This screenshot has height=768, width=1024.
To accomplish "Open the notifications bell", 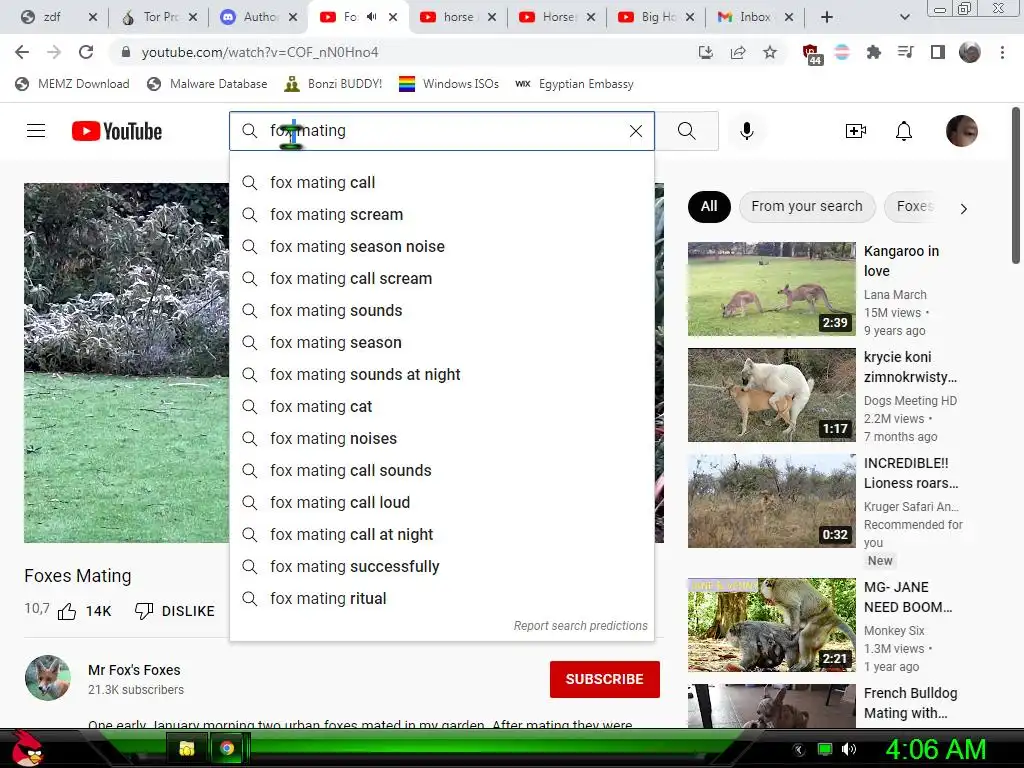I will 904,131.
